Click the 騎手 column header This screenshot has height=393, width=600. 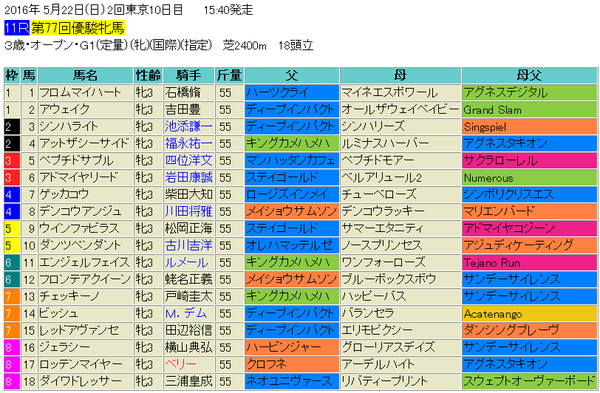[188, 75]
